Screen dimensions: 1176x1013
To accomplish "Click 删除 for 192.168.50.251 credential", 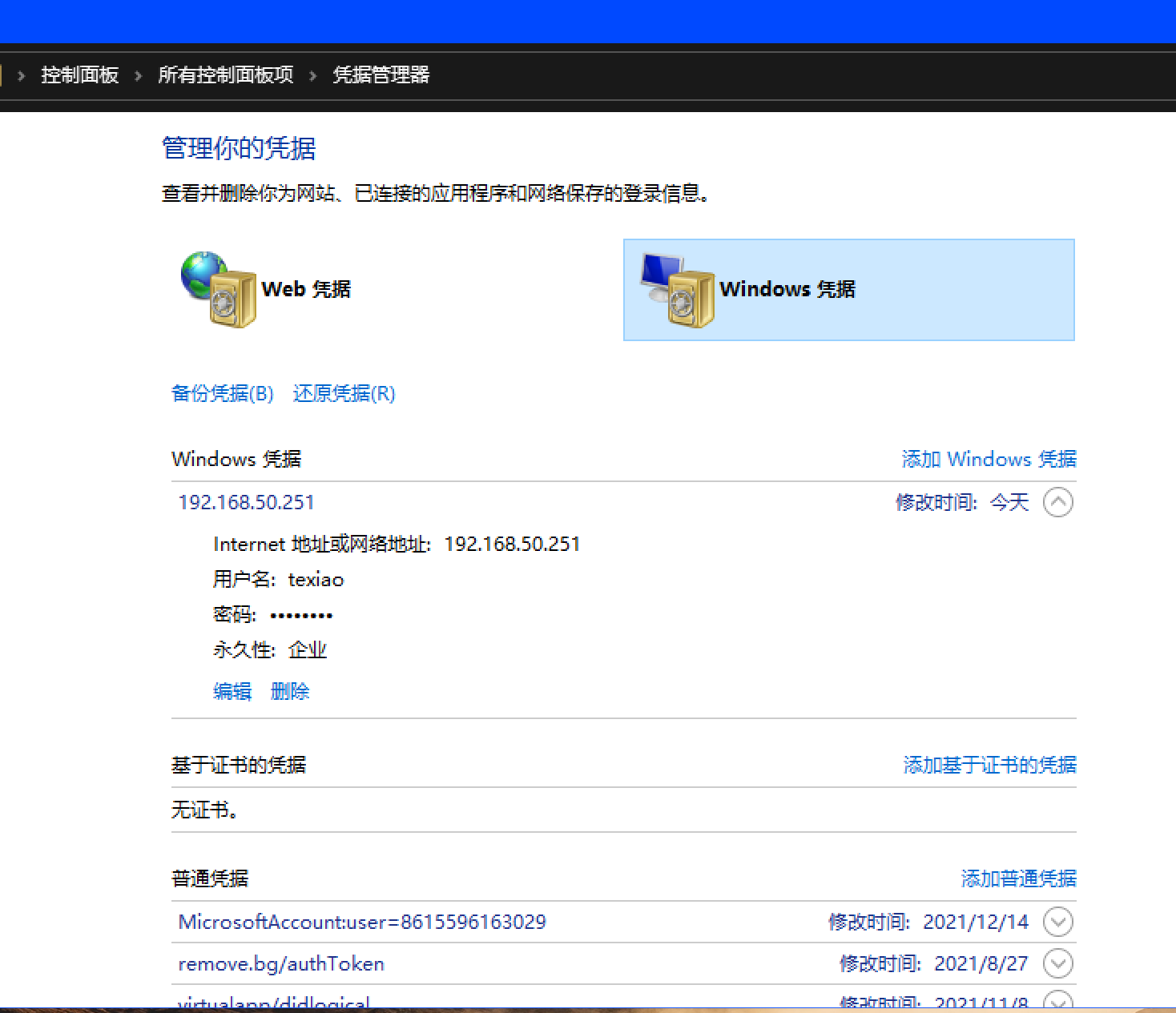I will 290,691.
